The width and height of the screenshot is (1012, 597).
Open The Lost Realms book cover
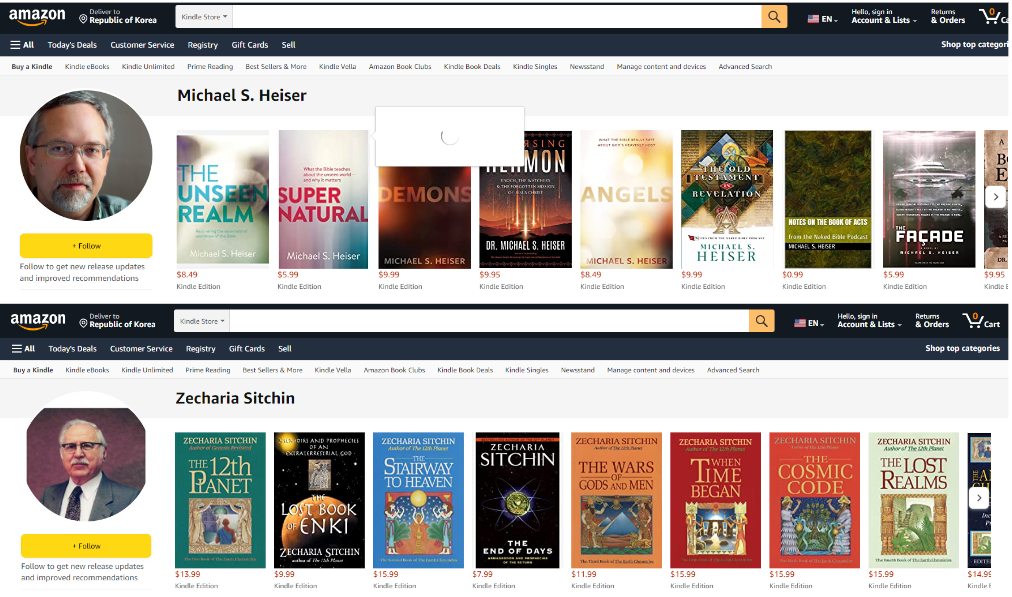913,500
